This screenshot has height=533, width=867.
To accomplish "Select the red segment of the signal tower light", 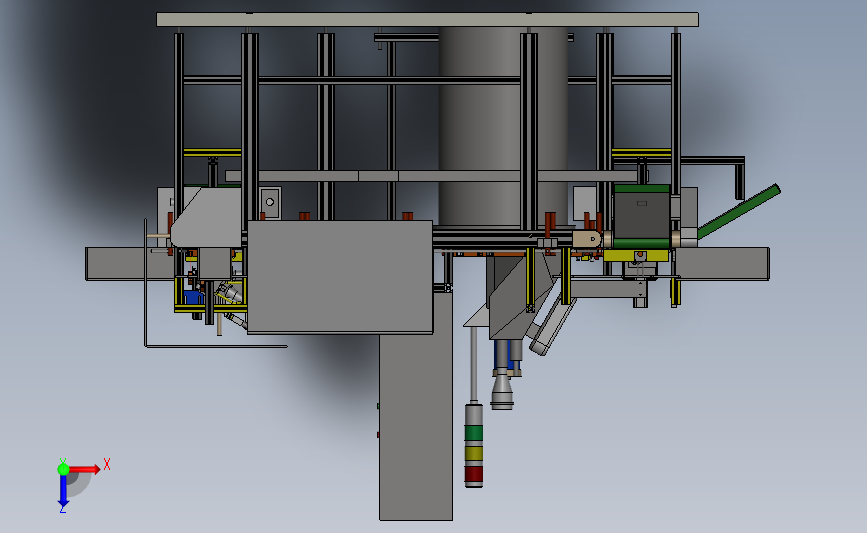I will (473, 474).
